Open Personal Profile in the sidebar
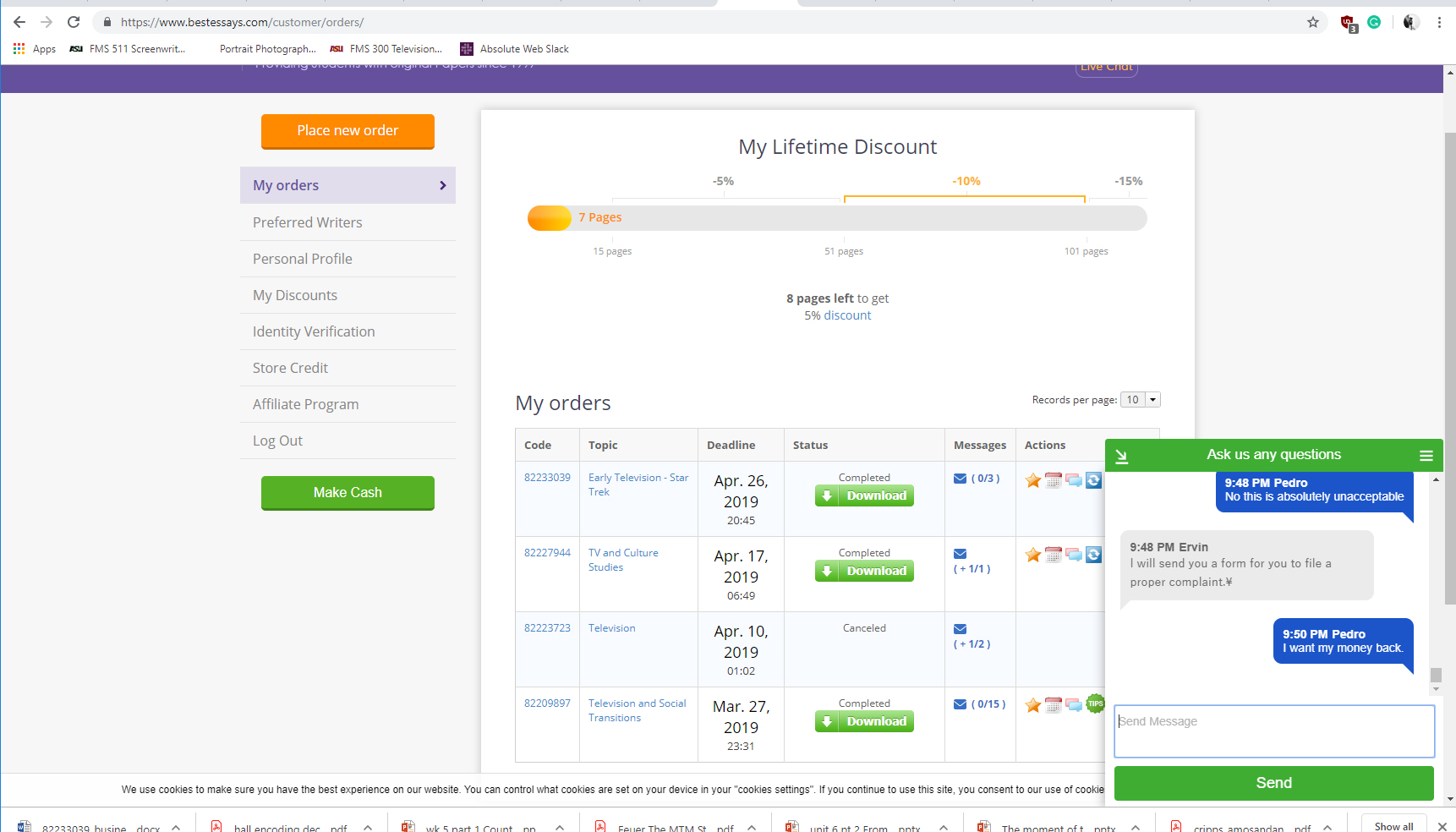 [x=348, y=259]
